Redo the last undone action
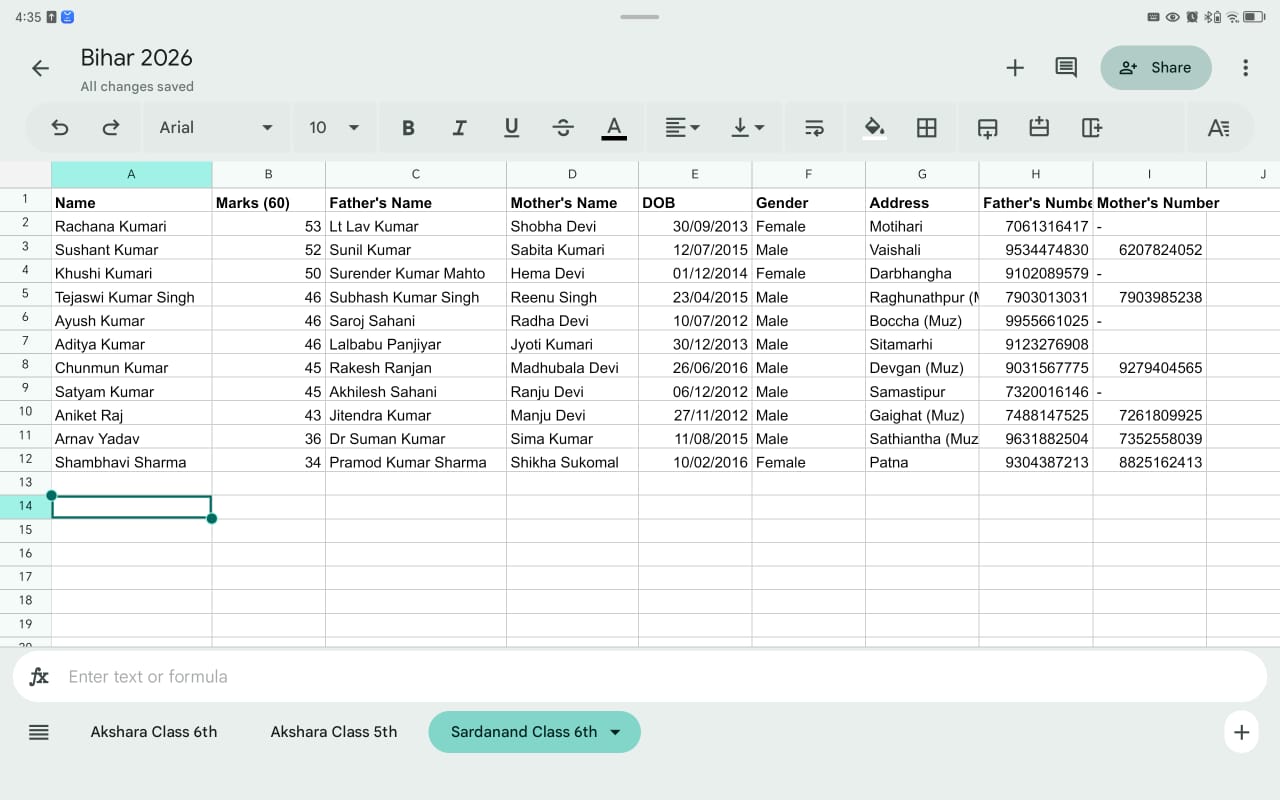Image resolution: width=1280 pixels, height=800 pixels. point(111,127)
